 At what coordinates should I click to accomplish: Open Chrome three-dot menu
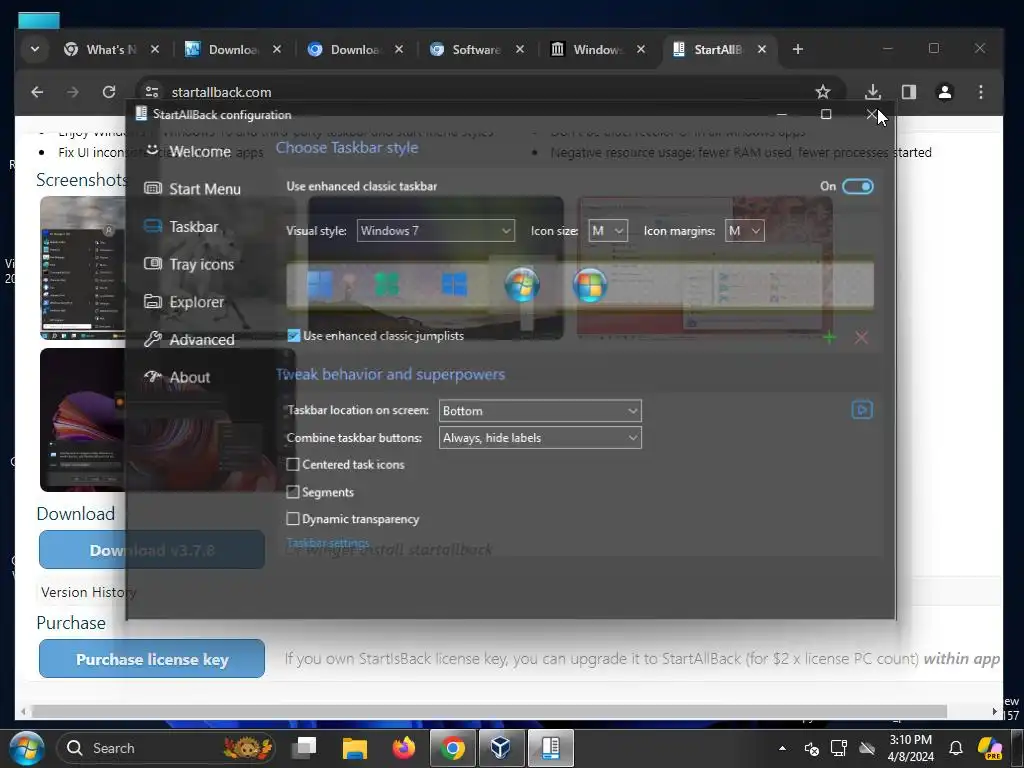tap(981, 92)
